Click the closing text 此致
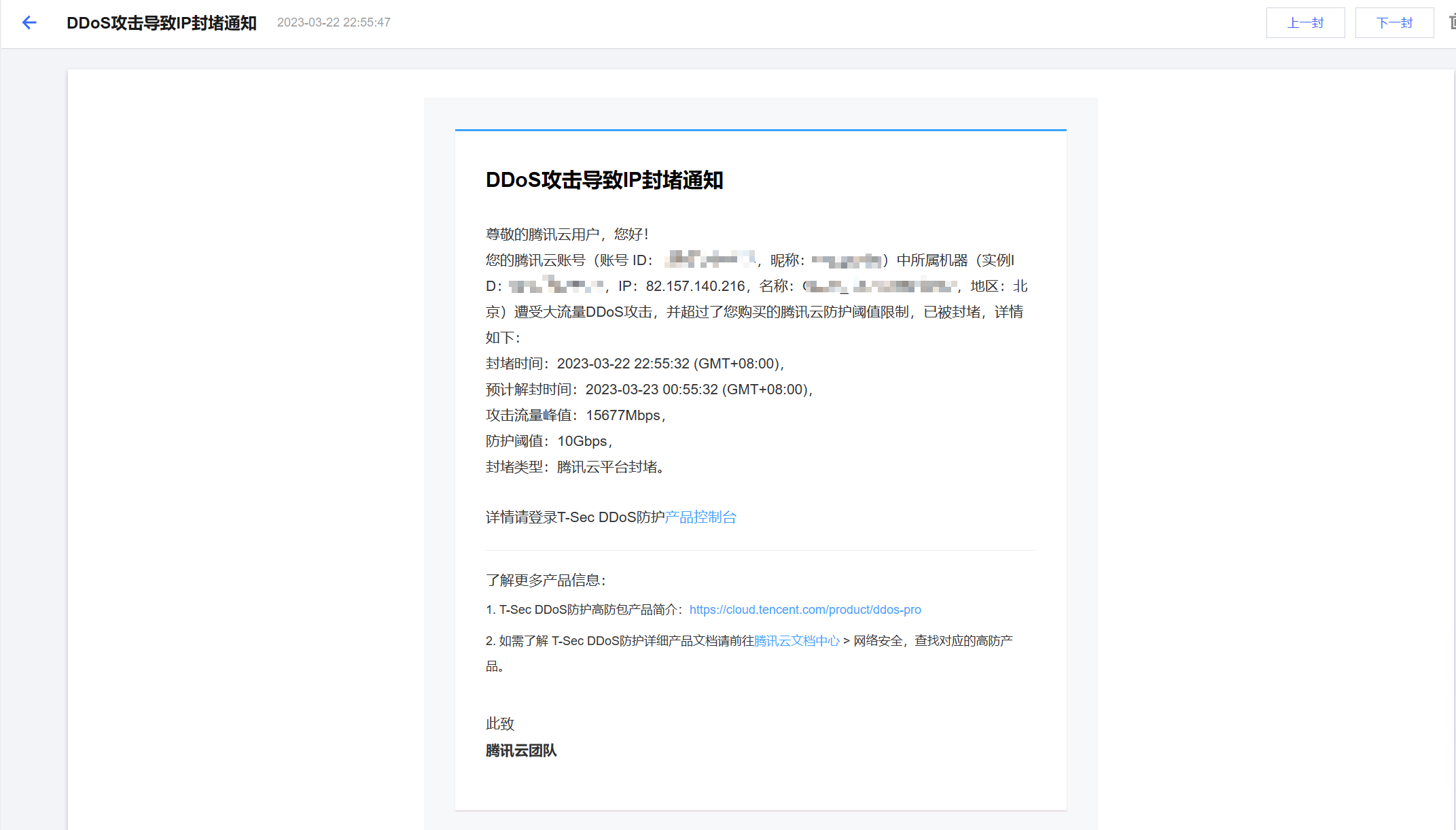Image resolution: width=1456 pixels, height=830 pixels. point(500,724)
